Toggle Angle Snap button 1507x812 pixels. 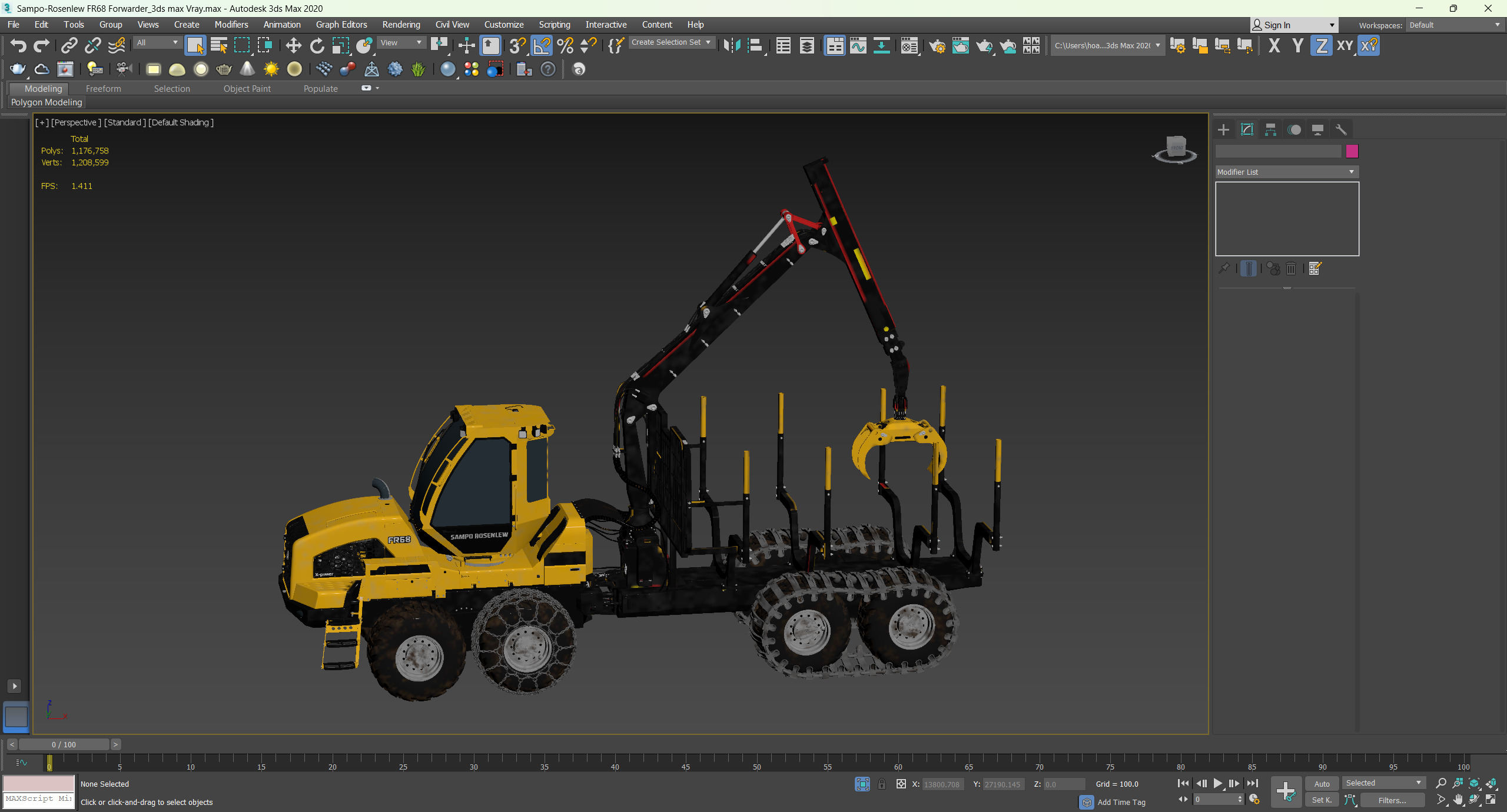click(x=542, y=45)
